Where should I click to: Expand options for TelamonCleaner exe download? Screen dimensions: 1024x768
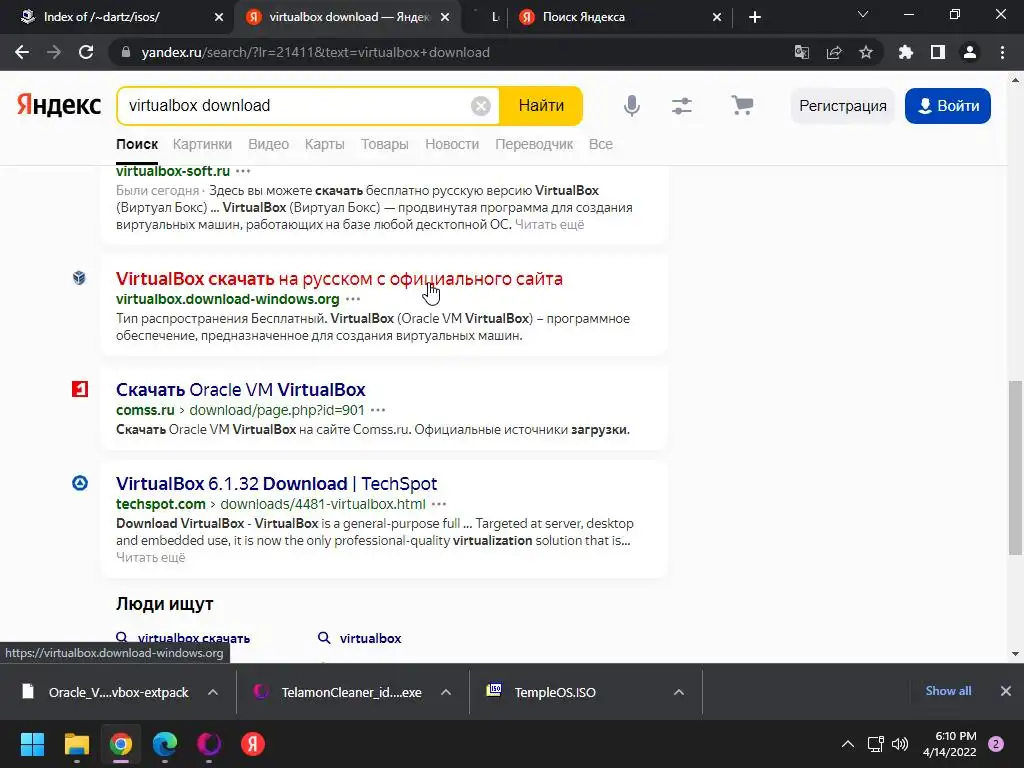pos(446,692)
